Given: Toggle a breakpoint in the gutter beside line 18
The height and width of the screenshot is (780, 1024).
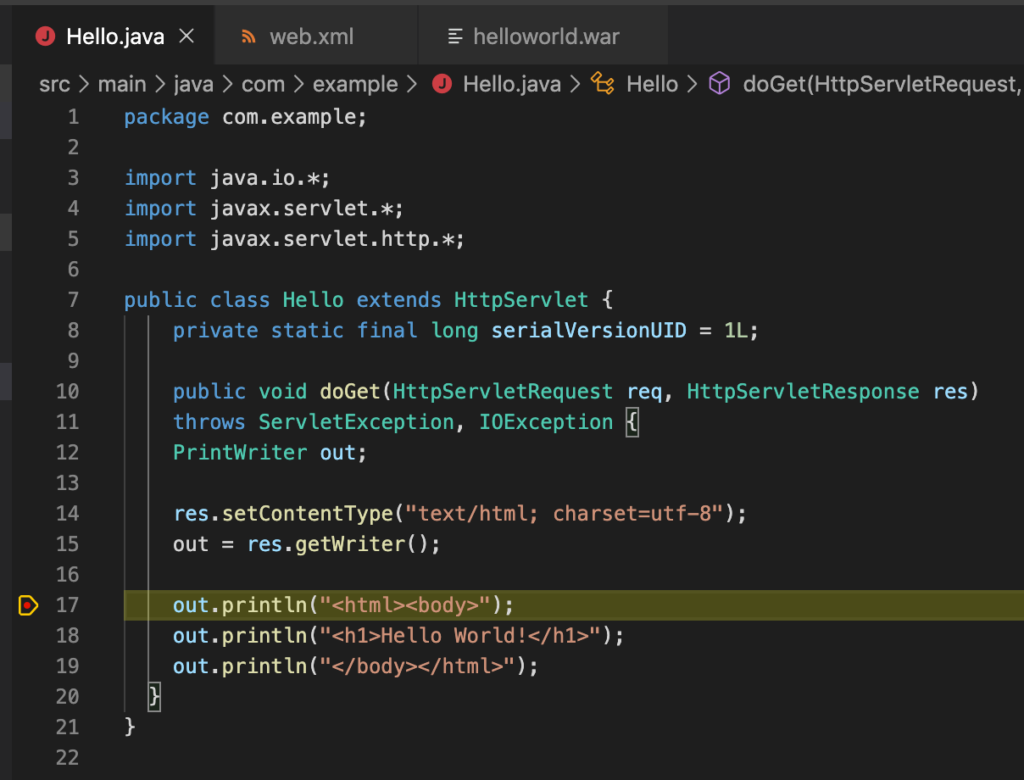Looking at the screenshot, I should (27, 635).
